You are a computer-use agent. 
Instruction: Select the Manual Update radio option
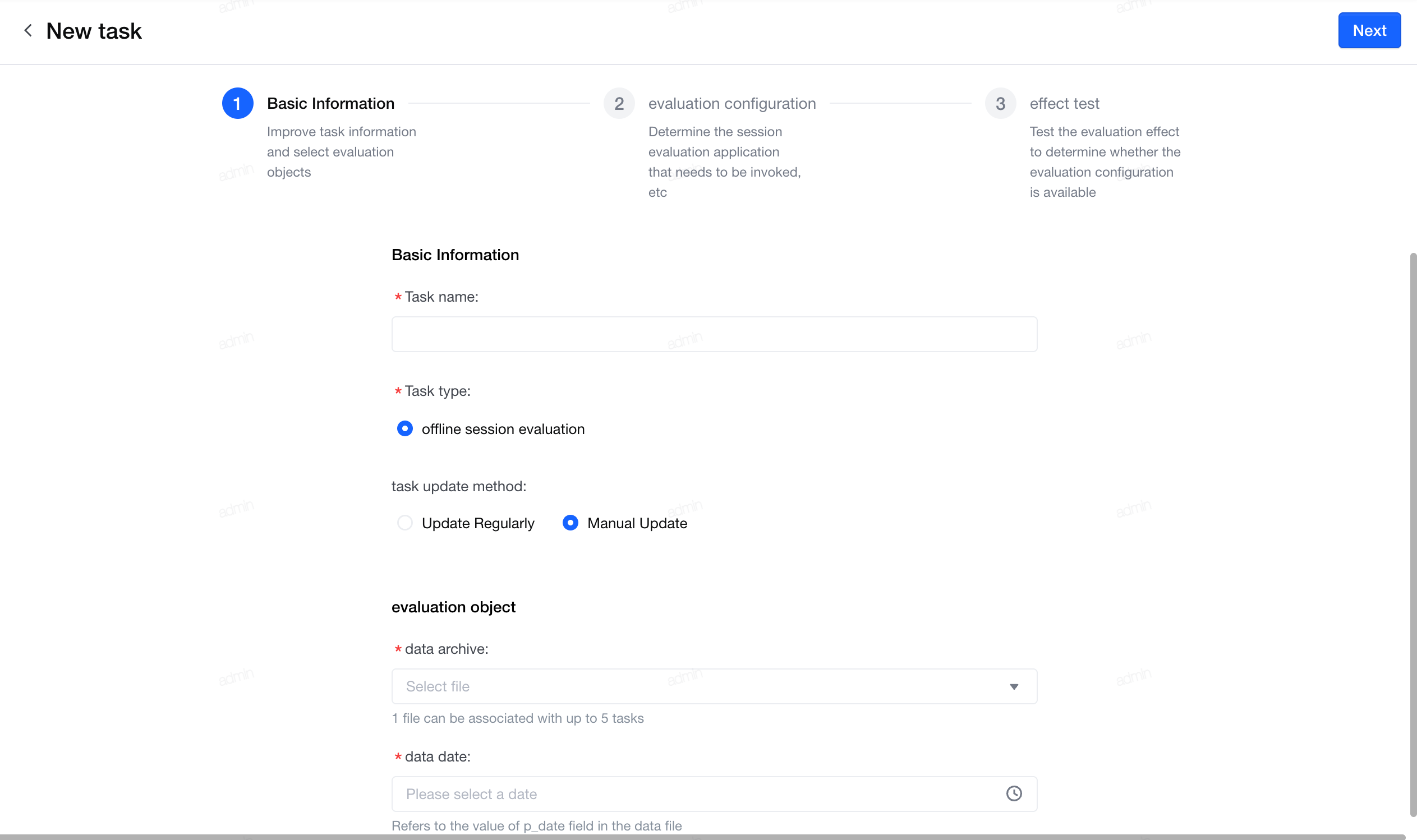point(570,523)
